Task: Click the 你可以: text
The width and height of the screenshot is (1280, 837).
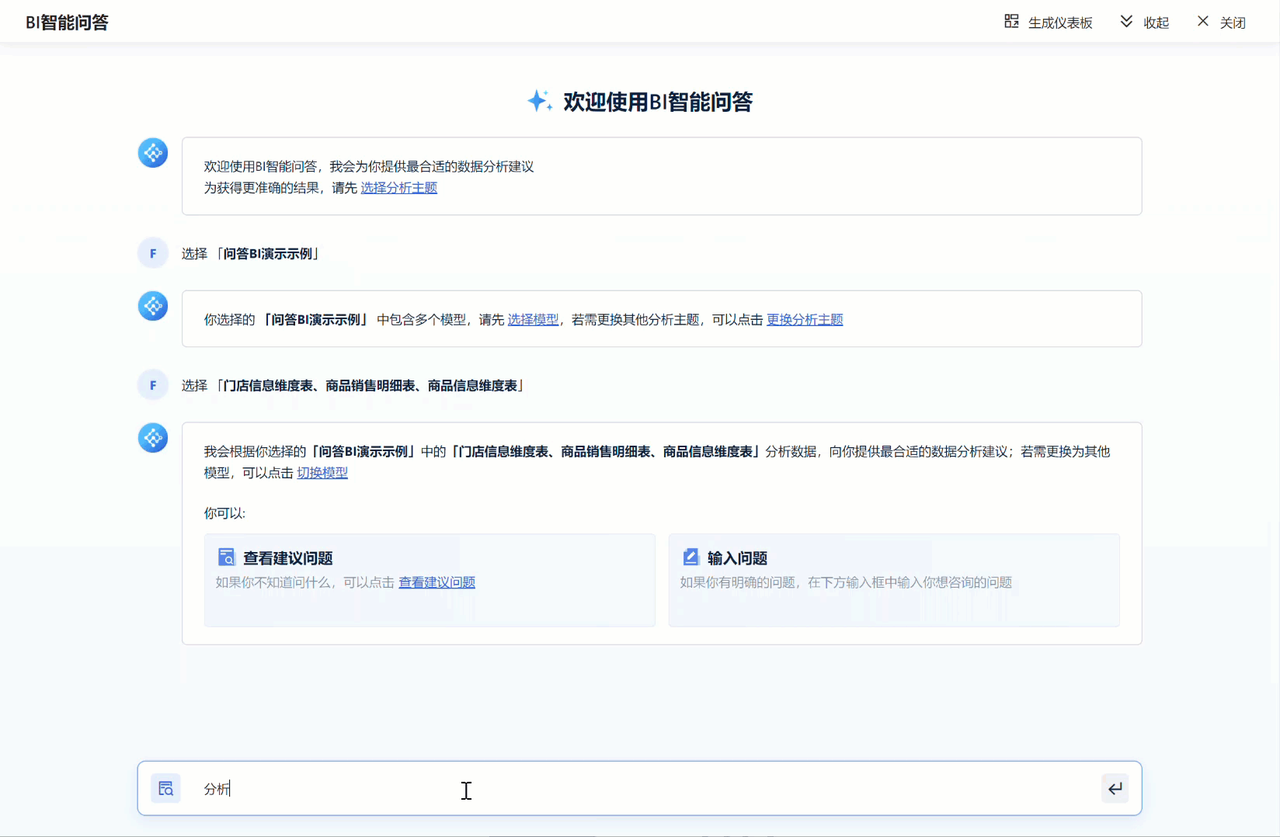Action: pos(225,513)
